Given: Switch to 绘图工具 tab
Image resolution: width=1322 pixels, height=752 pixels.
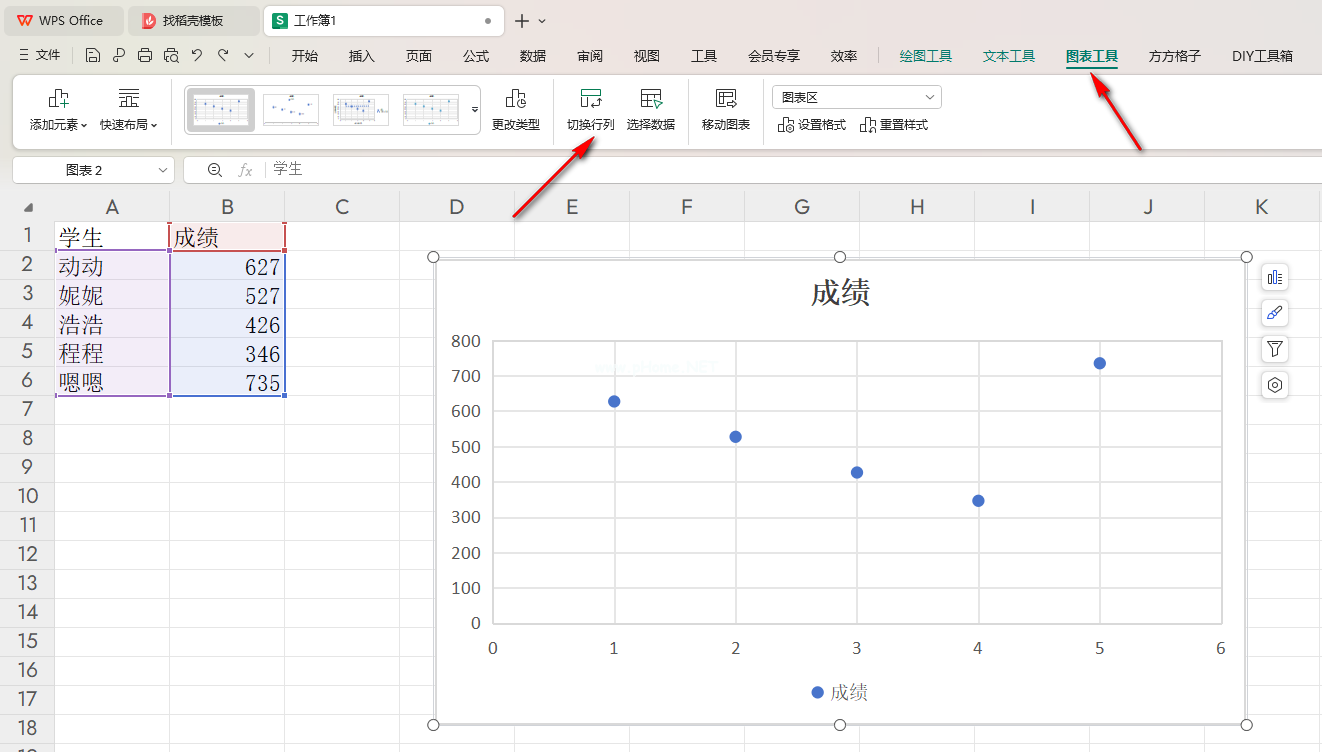Looking at the screenshot, I should 926,56.
